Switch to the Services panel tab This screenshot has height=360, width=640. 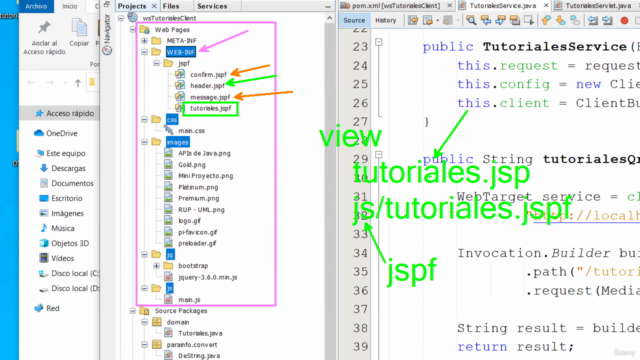click(x=212, y=6)
